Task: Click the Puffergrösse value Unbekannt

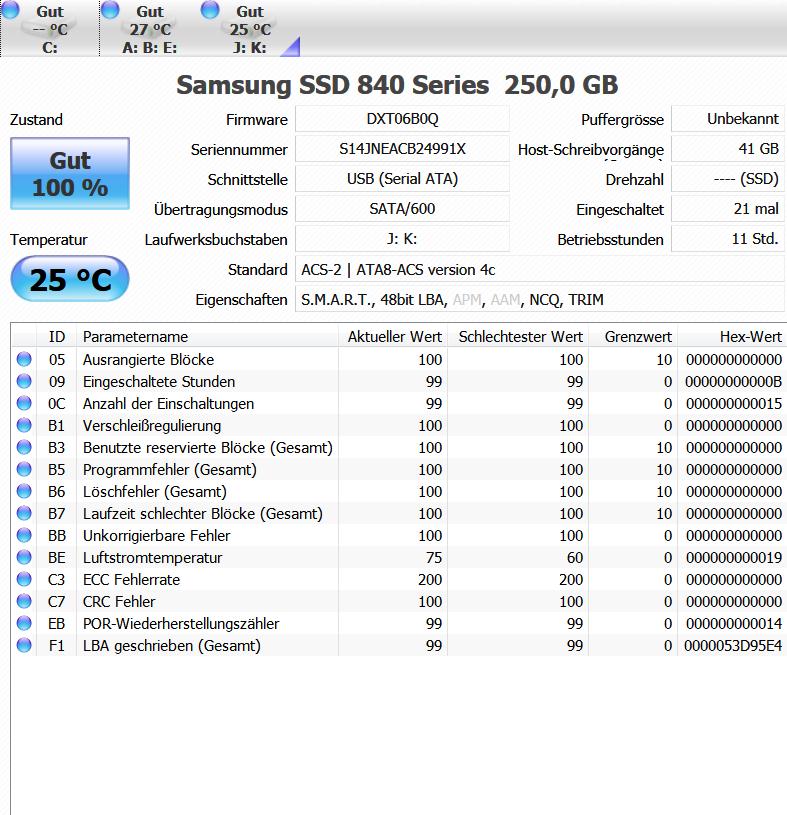Action: click(x=728, y=119)
